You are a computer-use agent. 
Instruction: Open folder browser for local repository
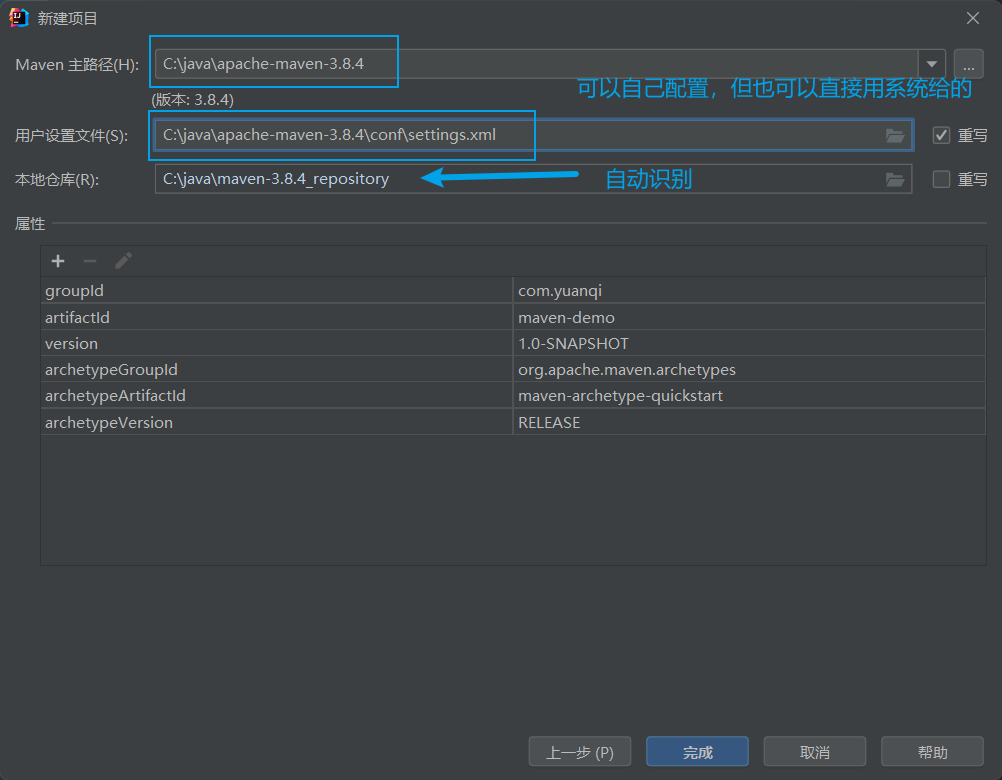click(x=895, y=180)
